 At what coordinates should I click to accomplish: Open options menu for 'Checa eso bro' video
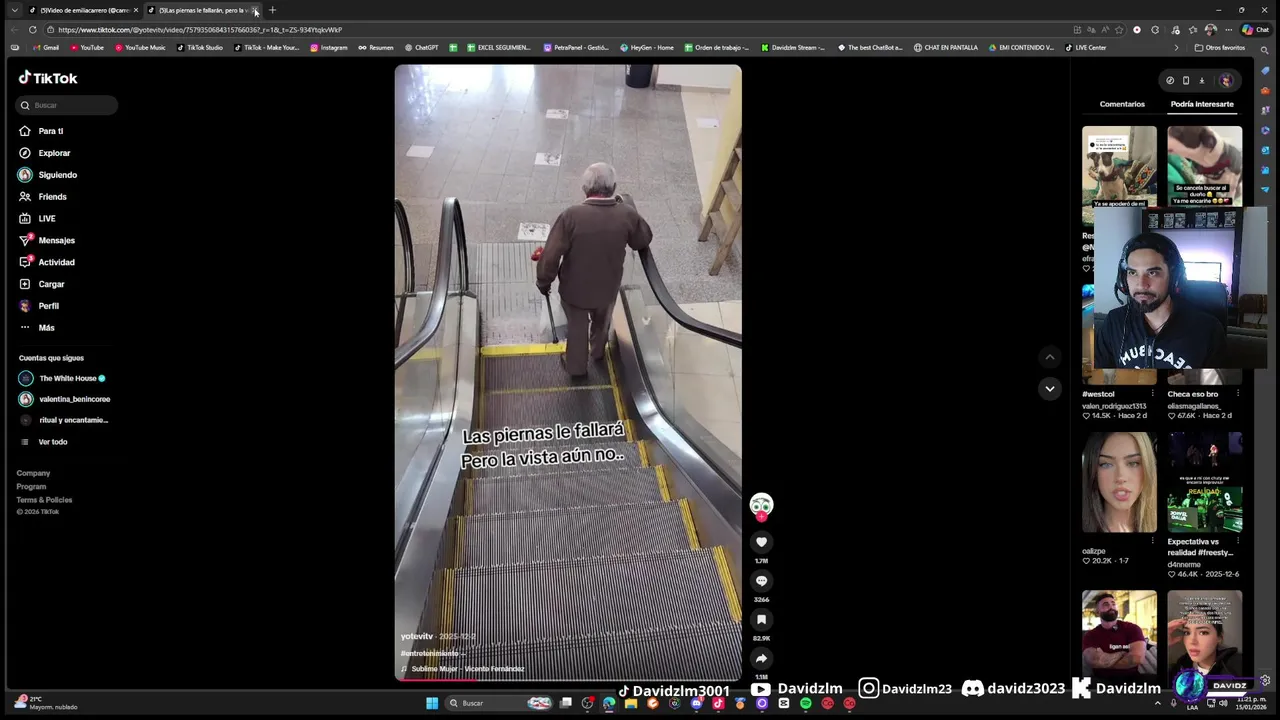1237,394
